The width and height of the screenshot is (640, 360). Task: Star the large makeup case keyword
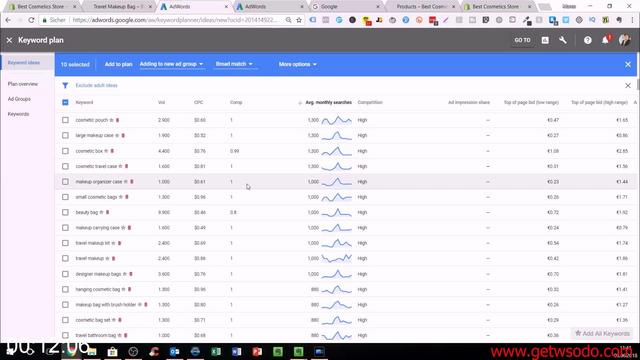point(117,136)
